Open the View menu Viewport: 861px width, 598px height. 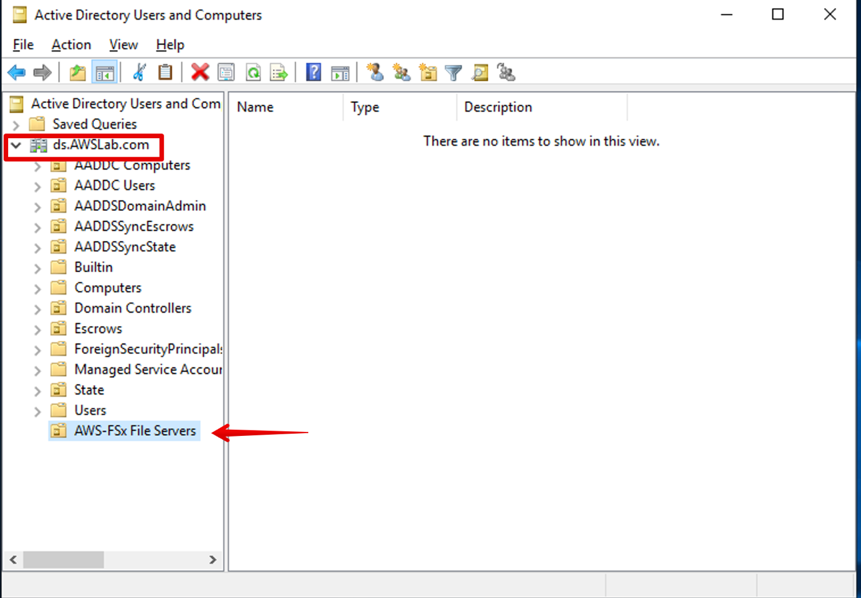[x=123, y=44]
